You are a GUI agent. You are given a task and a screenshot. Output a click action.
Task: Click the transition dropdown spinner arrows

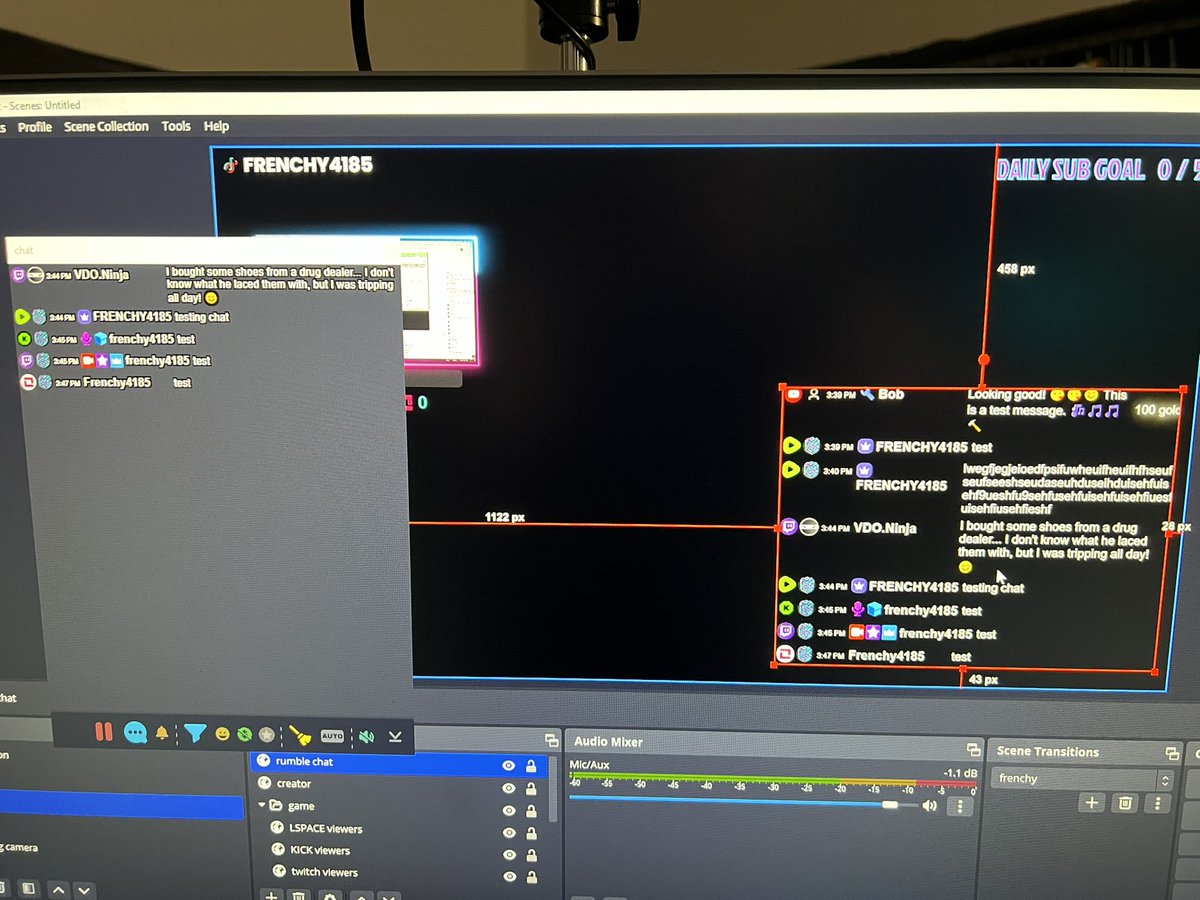point(1165,780)
